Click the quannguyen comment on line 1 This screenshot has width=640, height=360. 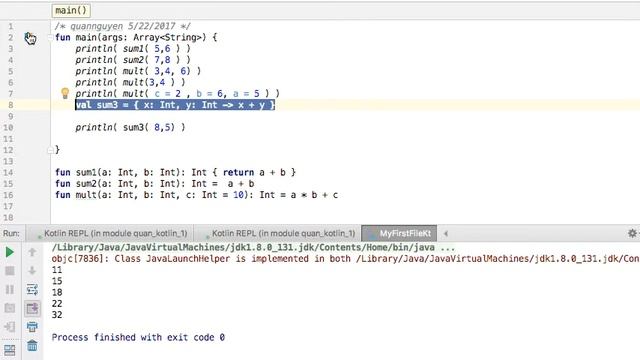click(122, 27)
